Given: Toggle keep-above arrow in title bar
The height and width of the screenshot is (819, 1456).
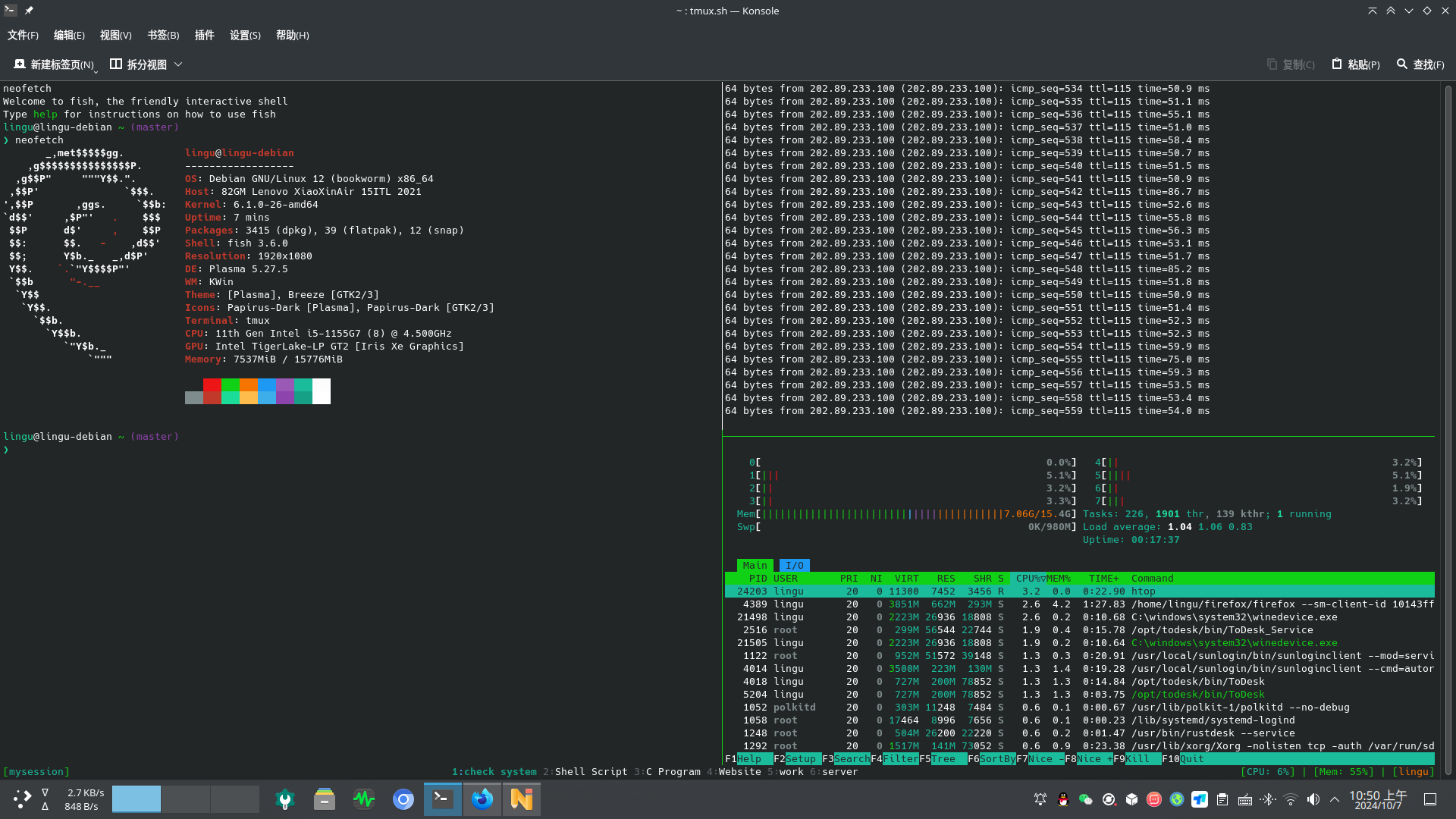Looking at the screenshot, I should [x=1391, y=11].
